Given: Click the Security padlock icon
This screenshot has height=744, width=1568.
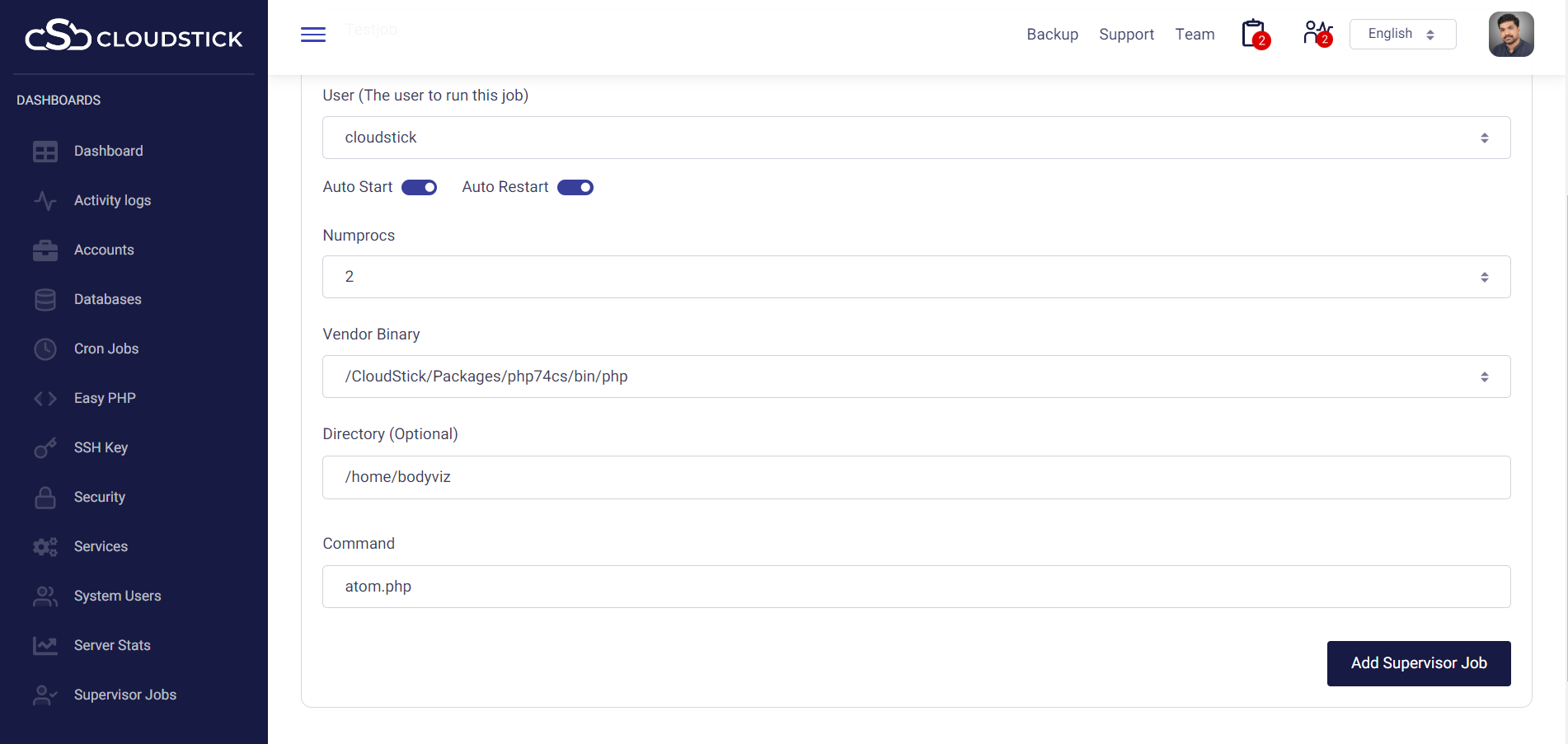Looking at the screenshot, I should (x=45, y=498).
